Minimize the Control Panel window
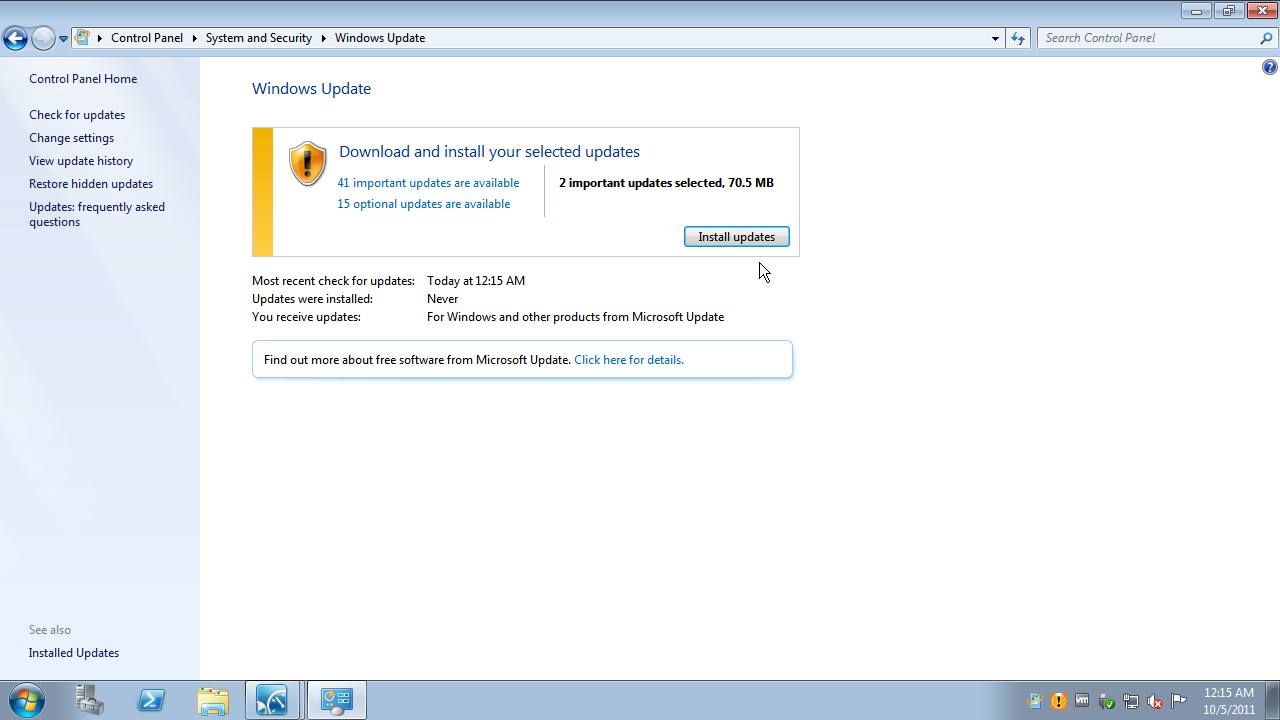The width and height of the screenshot is (1280, 720). pyautogui.click(x=1196, y=10)
